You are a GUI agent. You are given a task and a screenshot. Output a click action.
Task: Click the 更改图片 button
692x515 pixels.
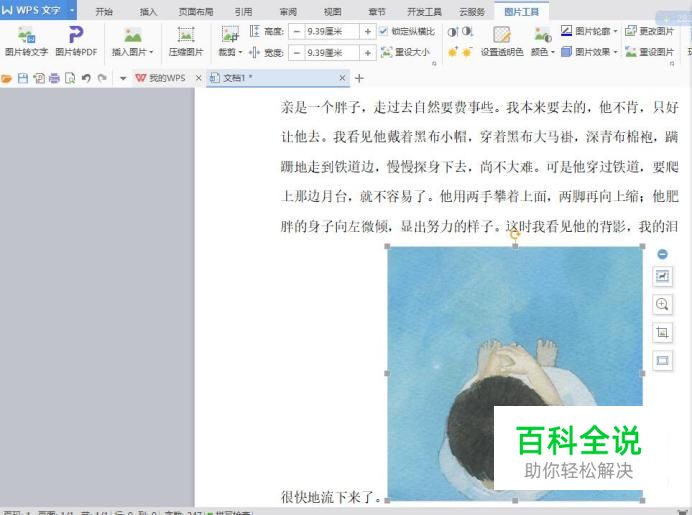pyautogui.click(x=649, y=31)
